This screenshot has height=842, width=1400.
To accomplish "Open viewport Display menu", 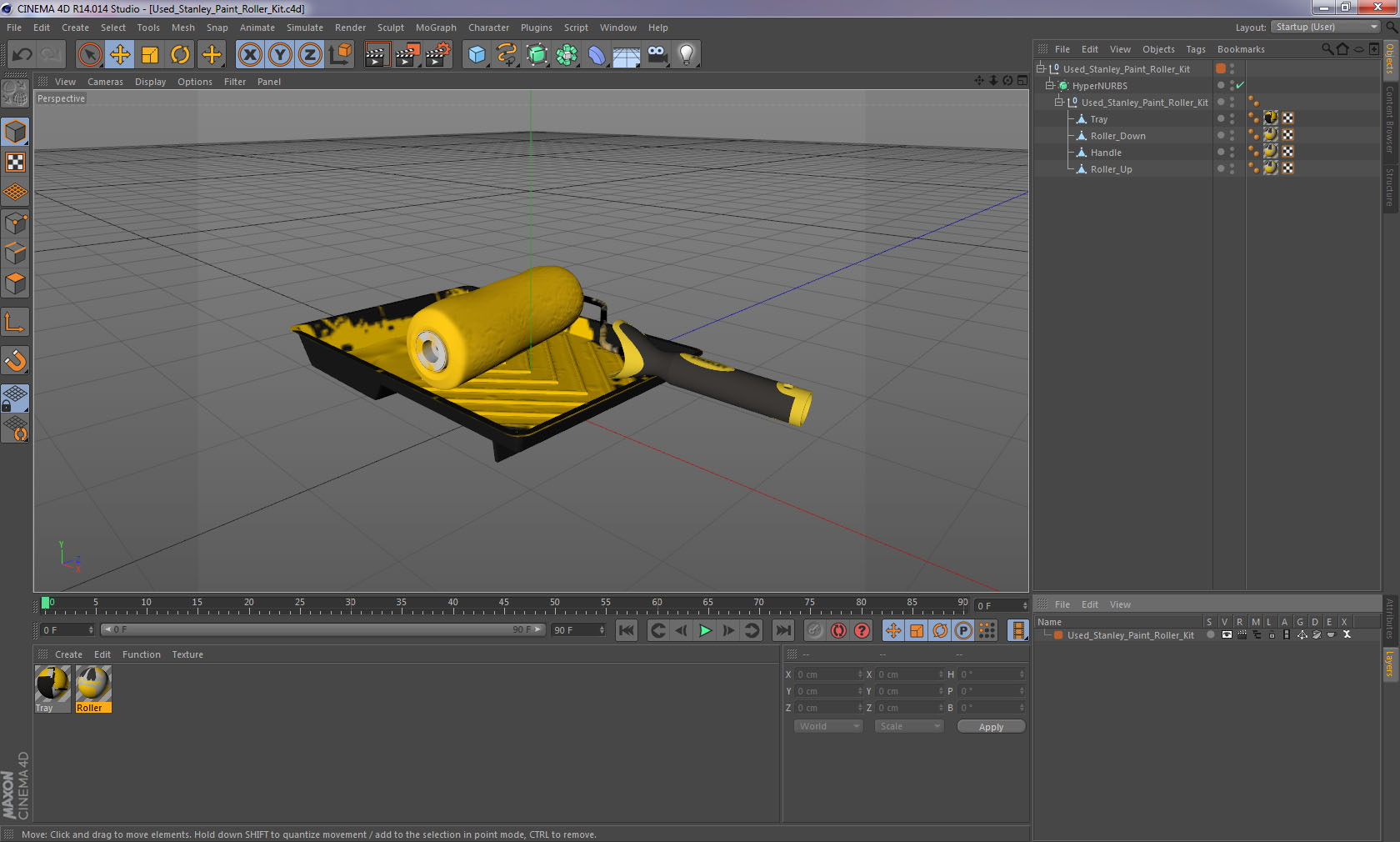I will click(150, 82).
